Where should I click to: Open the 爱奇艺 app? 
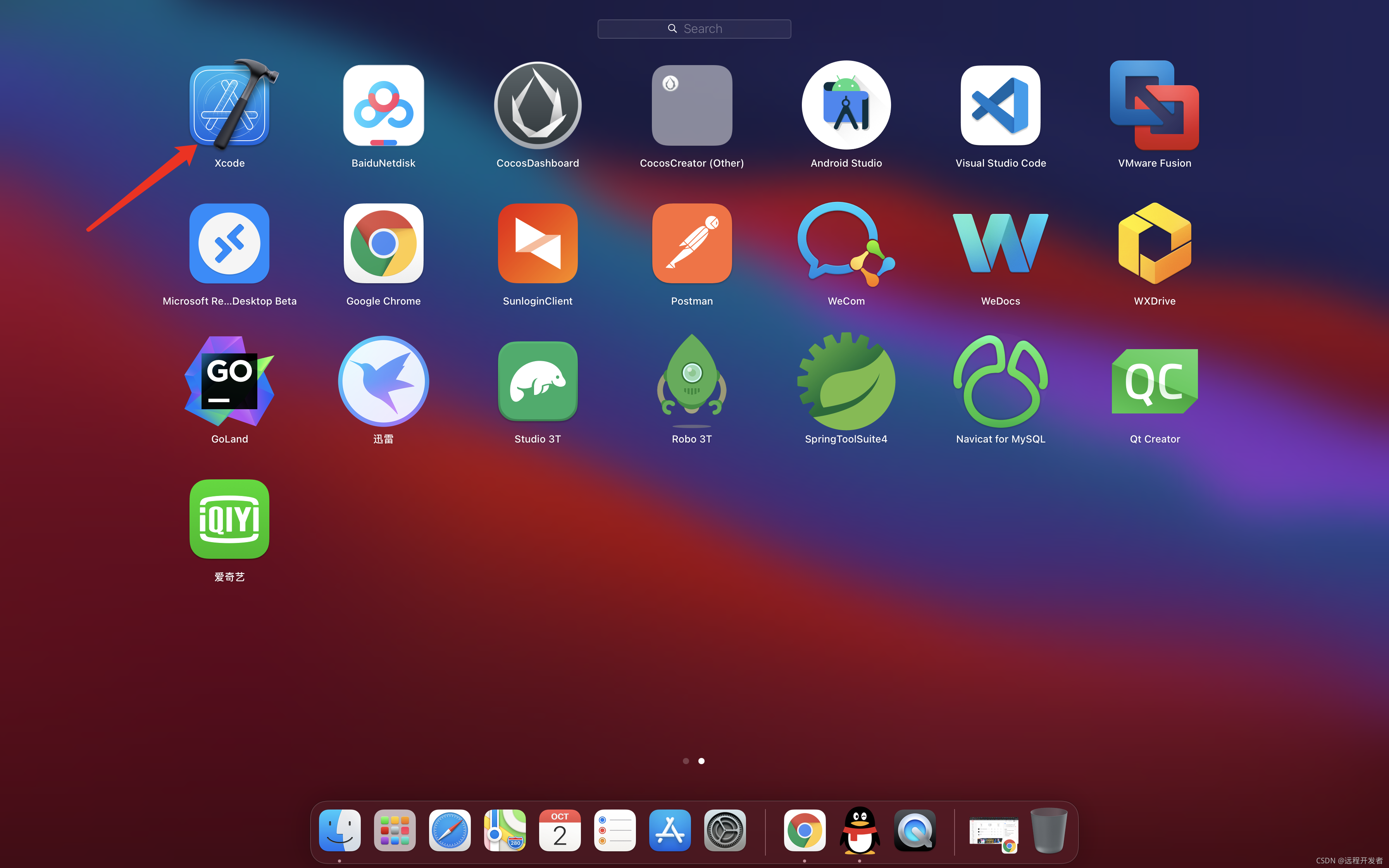point(229,519)
